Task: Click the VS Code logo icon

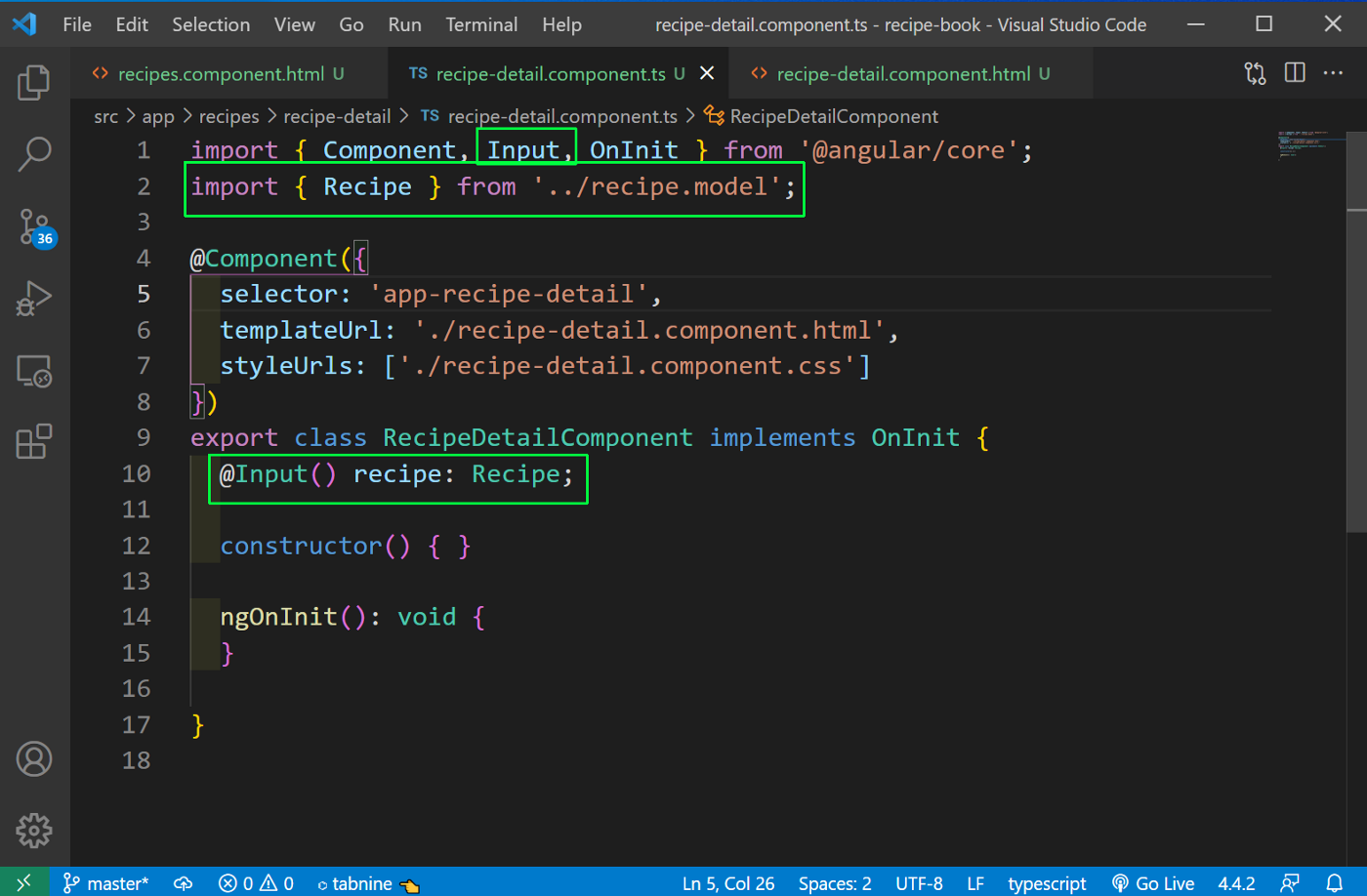Action: 24,24
